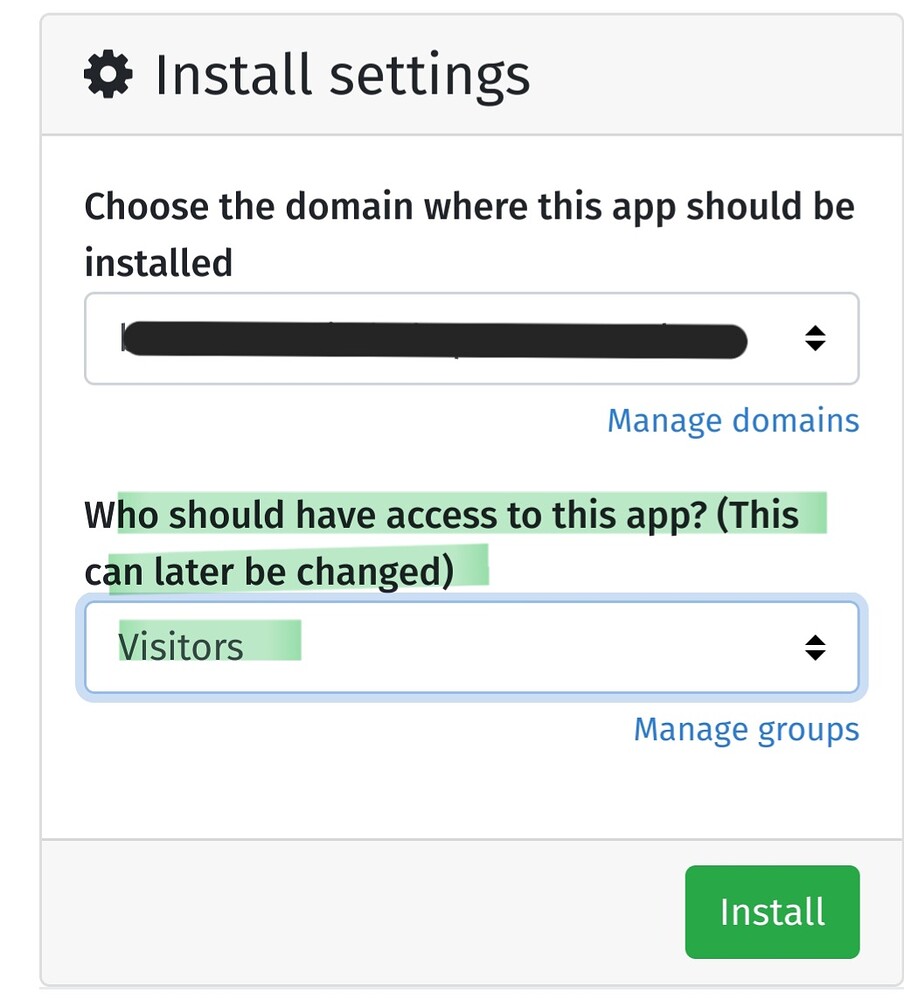Open the Visitors access dropdown
The height and width of the screenshot is (1000, 904).
471,647
